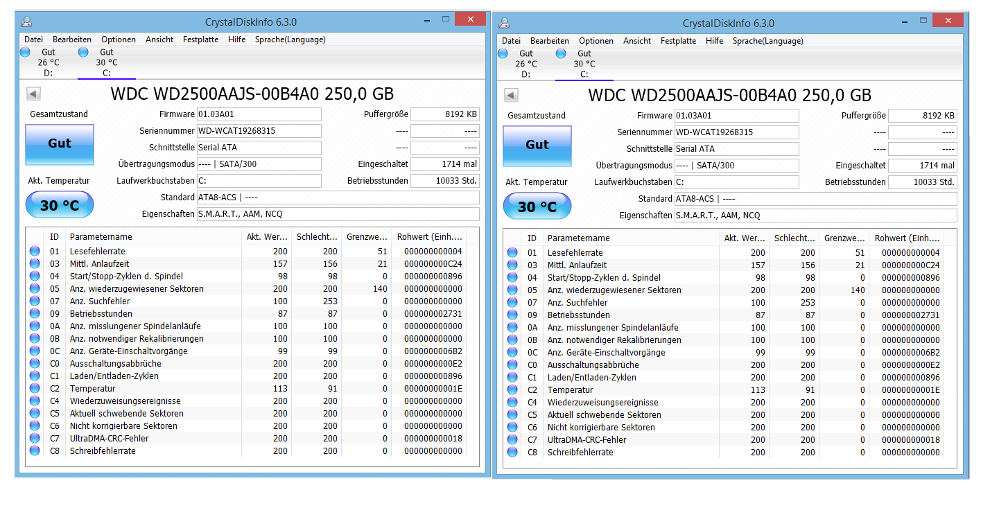The height and width of the screenshot is (517, 999).
Task: Click Anz. Geräte-Einschaltvorgänge orb in left window
Action: [34, 351]
